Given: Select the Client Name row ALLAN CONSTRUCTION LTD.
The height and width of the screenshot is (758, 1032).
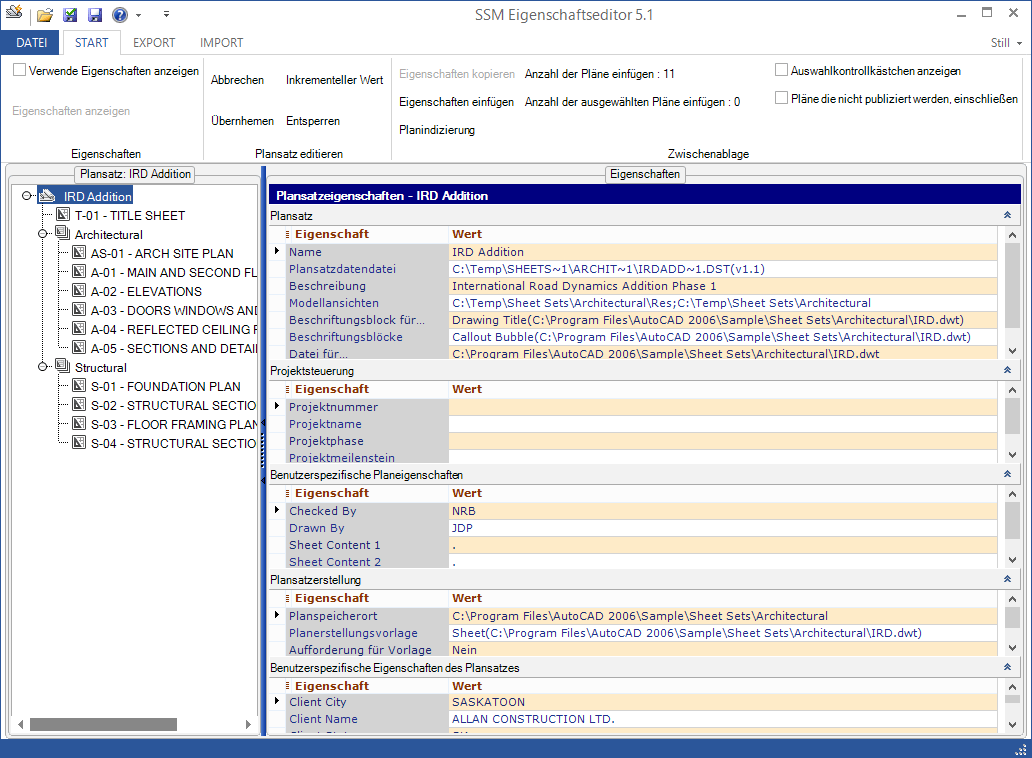Looking at the screenshot, I should [x=642, y=719].
